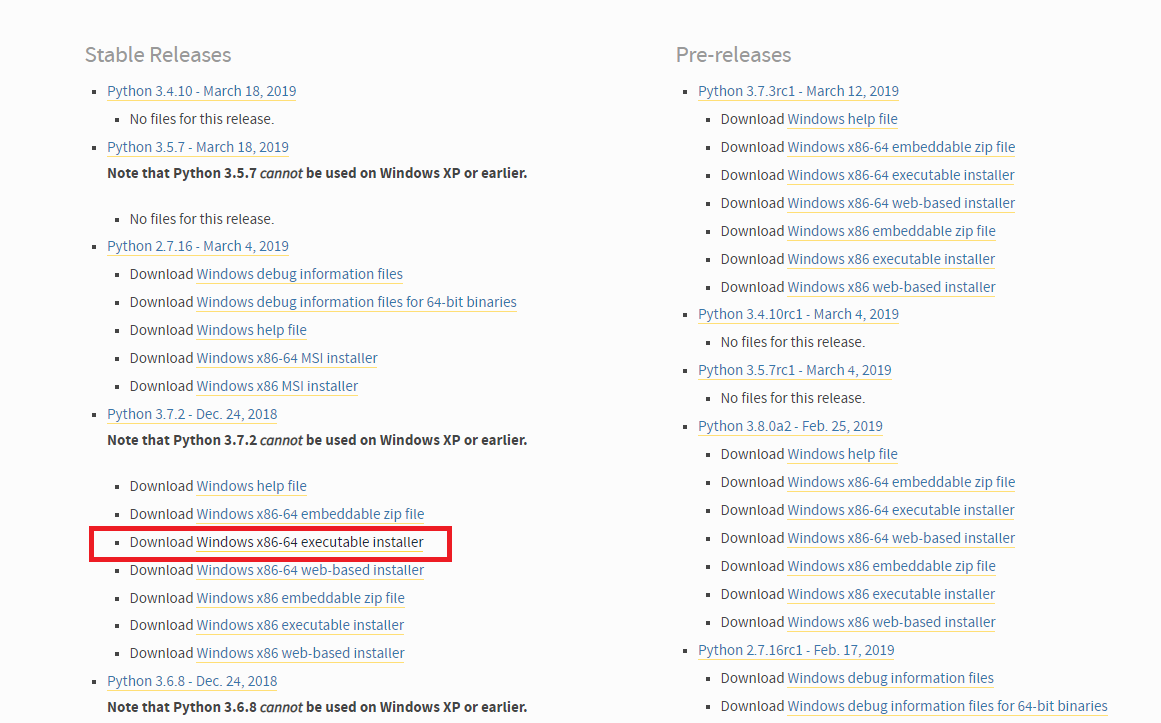Download Python 3.7.3rc1 x86-64 embeddable zip file
1161x723 pixels.
click(x=901, y=147)
